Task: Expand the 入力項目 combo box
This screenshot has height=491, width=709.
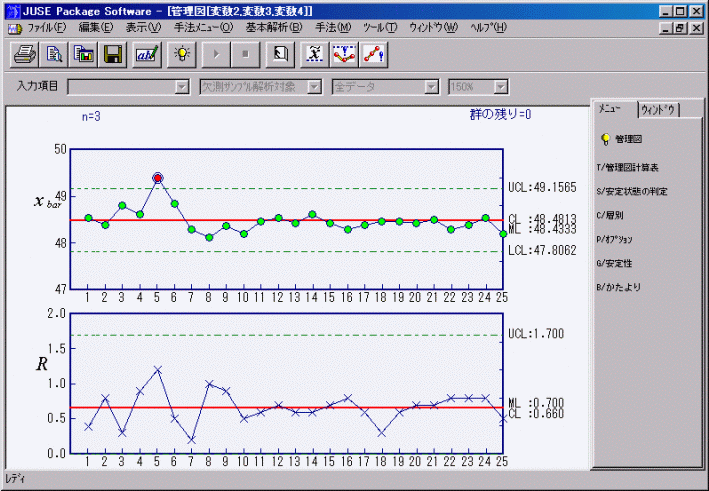Action: [x=182, y=87]
